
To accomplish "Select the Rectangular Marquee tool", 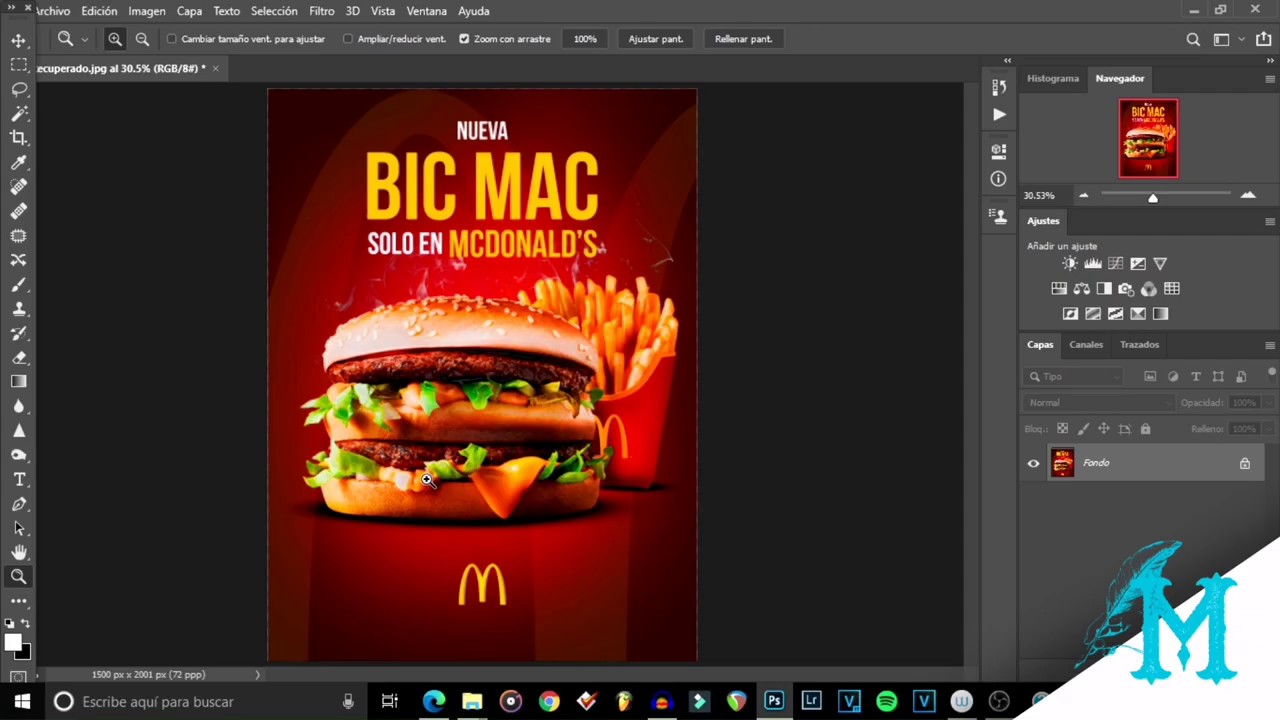I will [19, 65].
